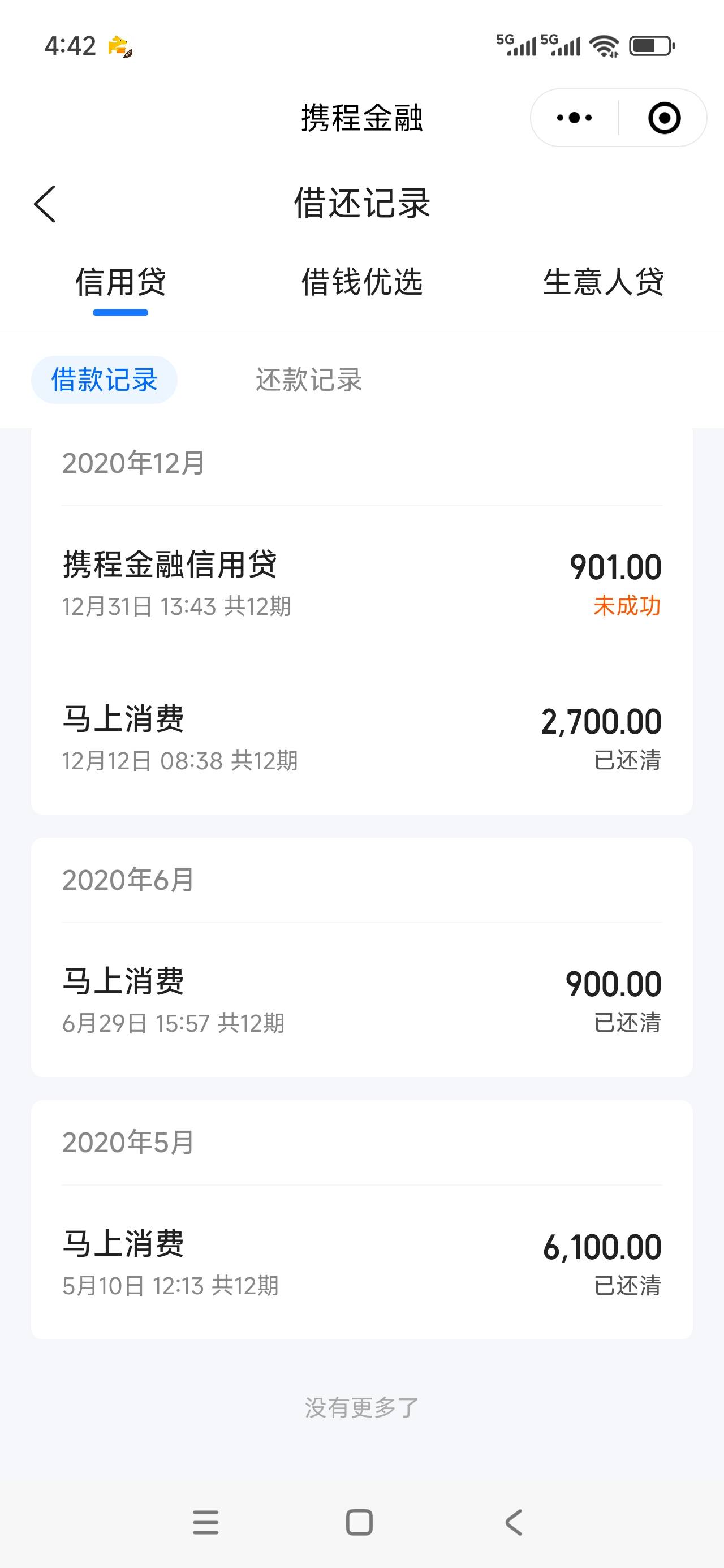Tap the back arrow beside 借还记录
The width and height of the screenshot is (724, 1568).
pyautogui.click(x=45, y=204)
